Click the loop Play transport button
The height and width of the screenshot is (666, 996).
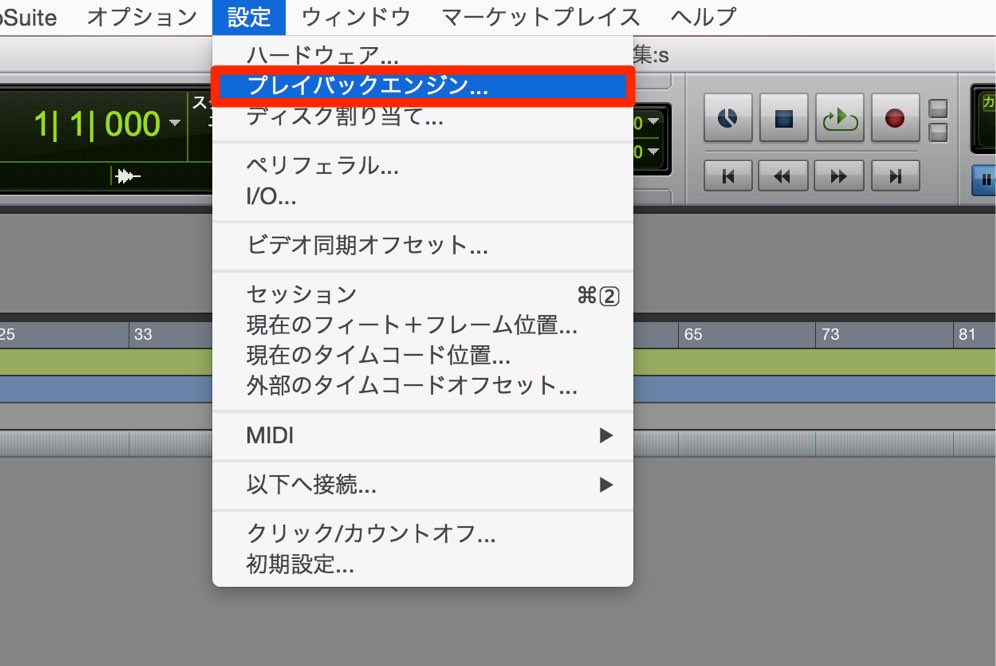840,118
